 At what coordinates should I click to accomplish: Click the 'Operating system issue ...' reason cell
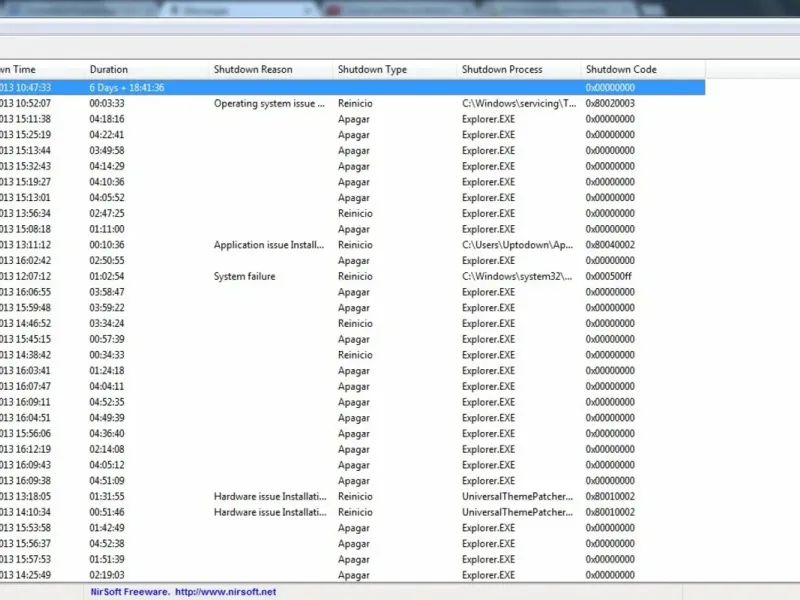(269, 104)
